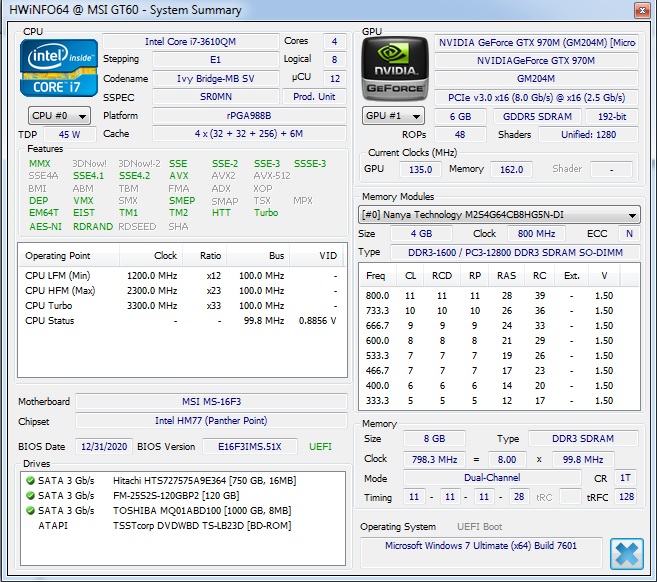Click the 192-bit bus width field
Viewport: 657px width, 582px height.
(612, 116)
